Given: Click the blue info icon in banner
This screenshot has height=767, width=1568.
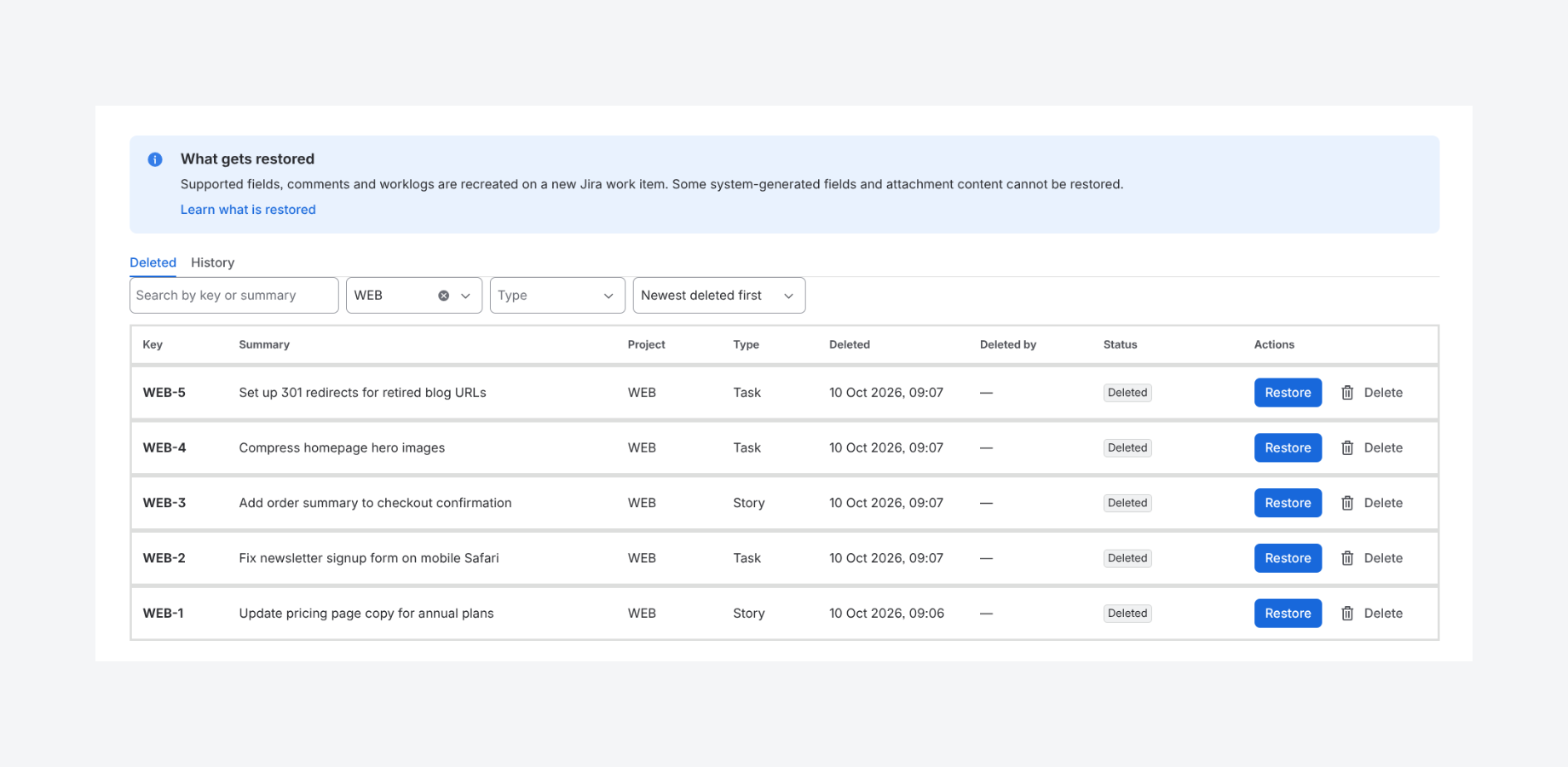Looking at the screenshot, I should [x=155, y=159].
